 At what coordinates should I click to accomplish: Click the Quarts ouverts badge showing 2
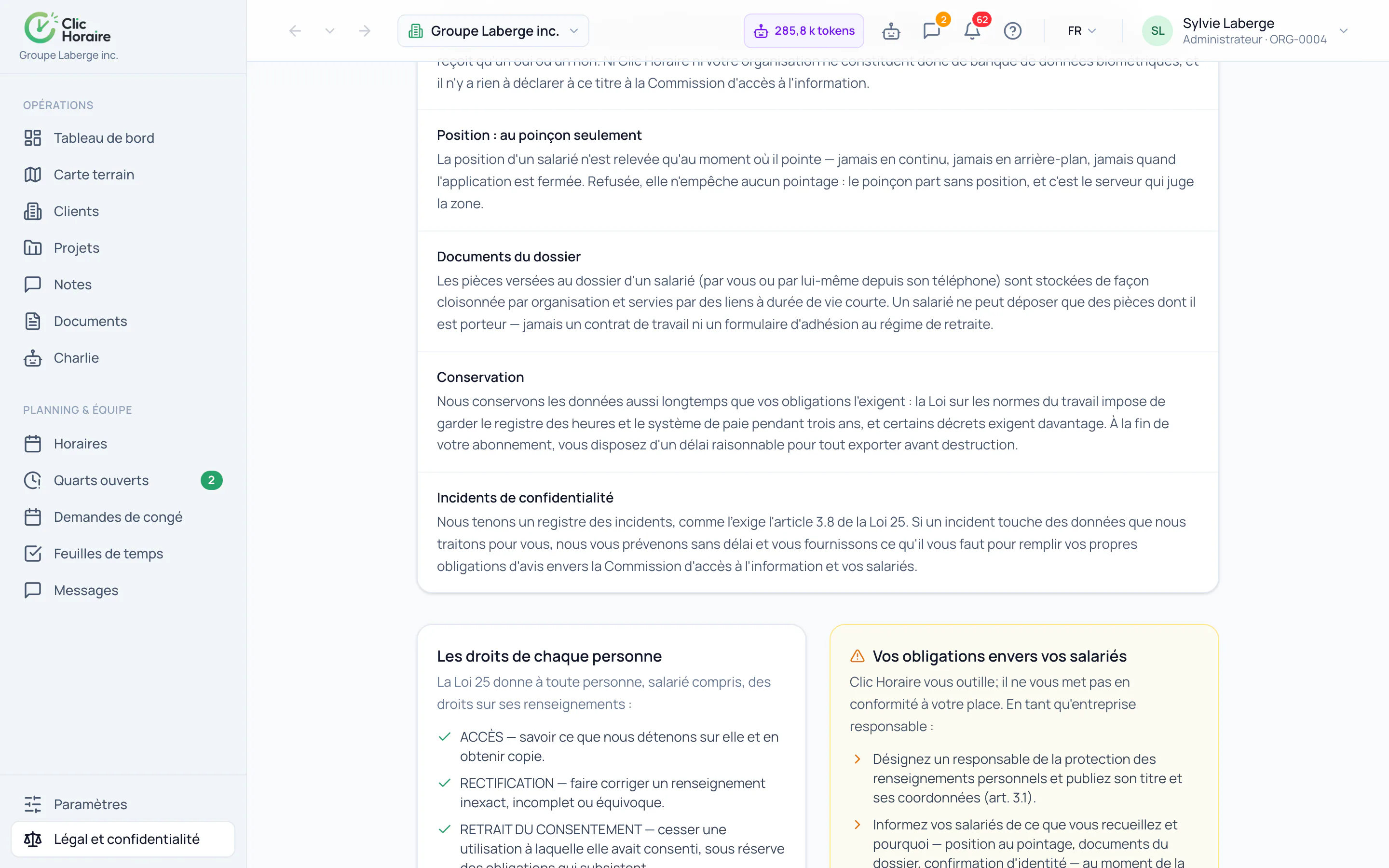coord(211,480)
